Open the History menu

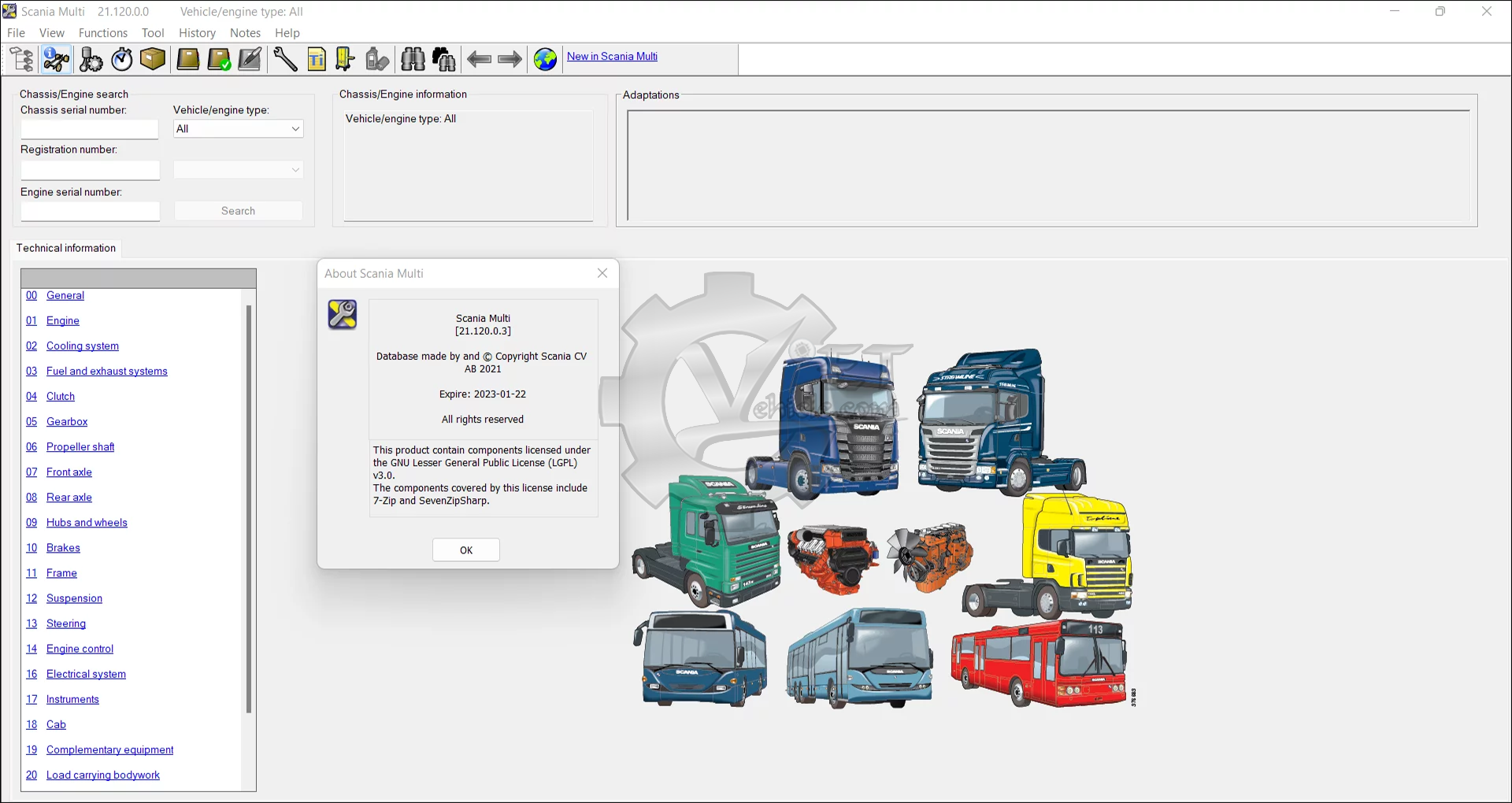pos(197,33)
